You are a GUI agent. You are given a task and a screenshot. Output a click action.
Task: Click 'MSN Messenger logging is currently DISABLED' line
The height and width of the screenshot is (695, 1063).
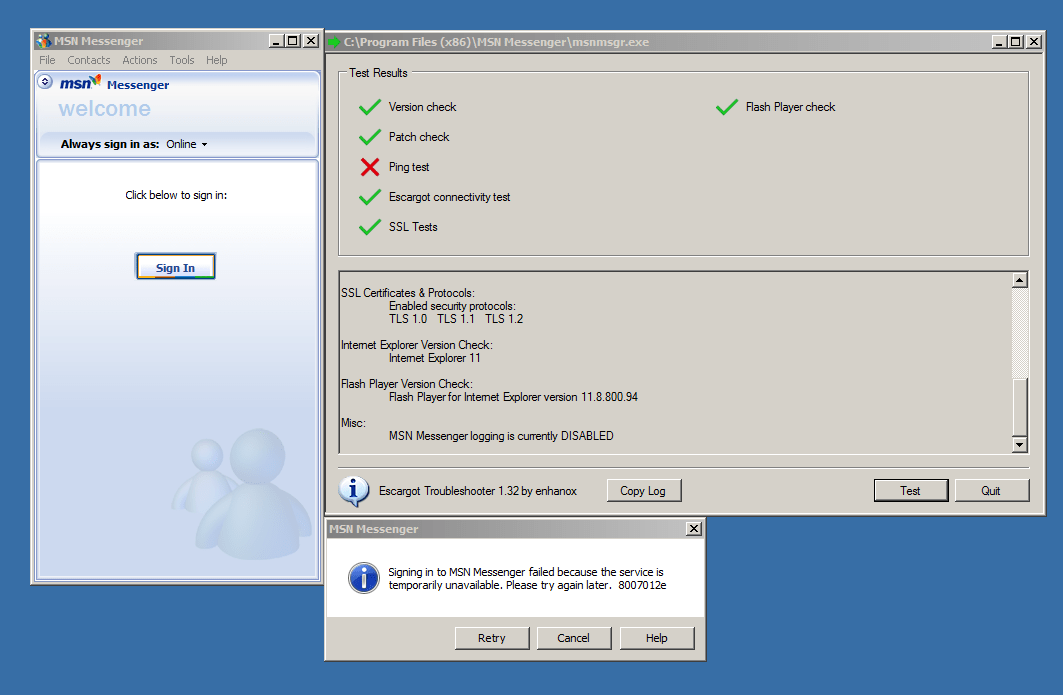point(501,436)
